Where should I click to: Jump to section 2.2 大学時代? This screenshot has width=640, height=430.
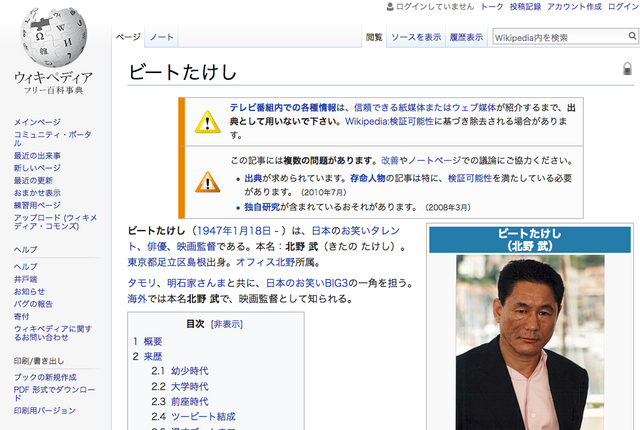tap(190, 386)
